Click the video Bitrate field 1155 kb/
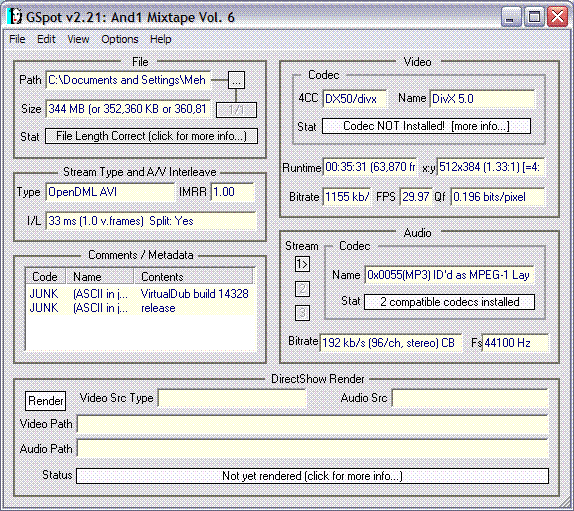 [x=347, y=197]
